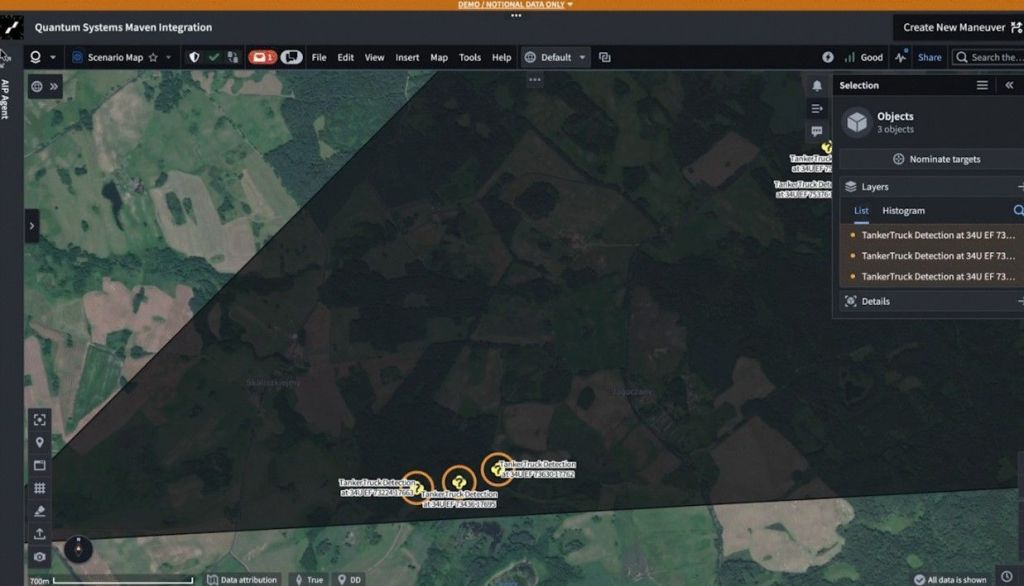Image resolution: width=1024 pixels, height=586 pixels.
Task: Click the upload icon in the left map toolbar
Action: click(39, 532)
